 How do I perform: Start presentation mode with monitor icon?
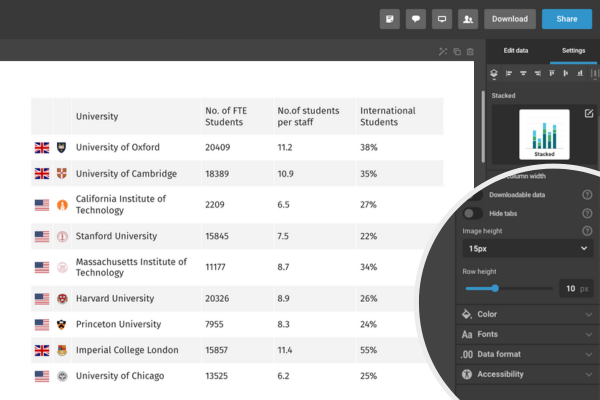[442, 19]
